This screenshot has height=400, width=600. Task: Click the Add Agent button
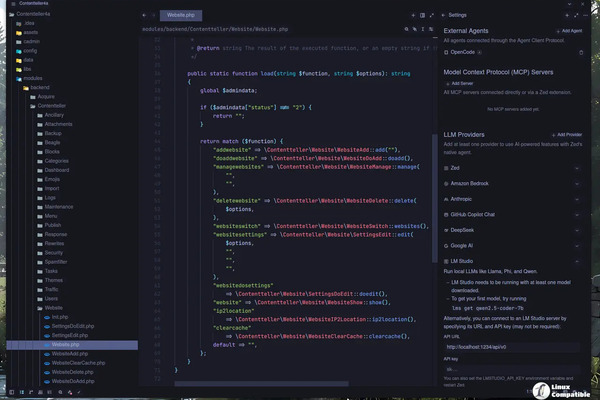[x=569, y=31]
